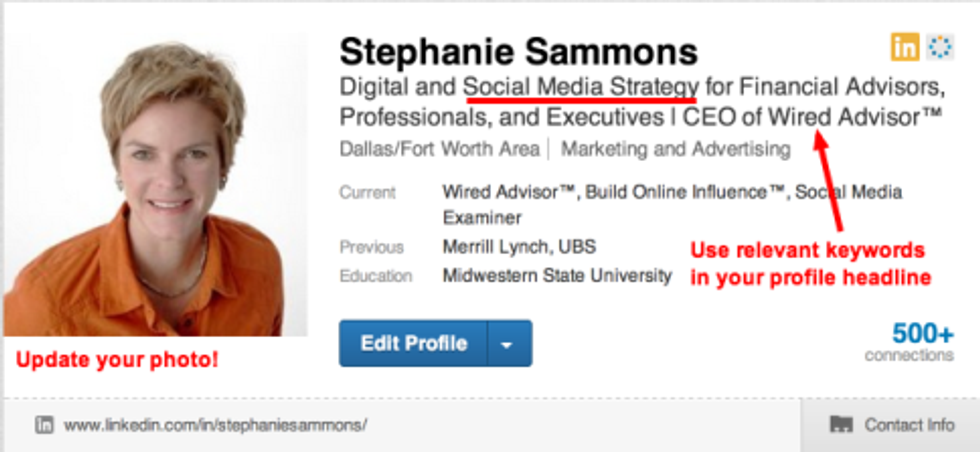Select the Stephanie Sammons name heading
980x452 pixels.
[519, 50]
